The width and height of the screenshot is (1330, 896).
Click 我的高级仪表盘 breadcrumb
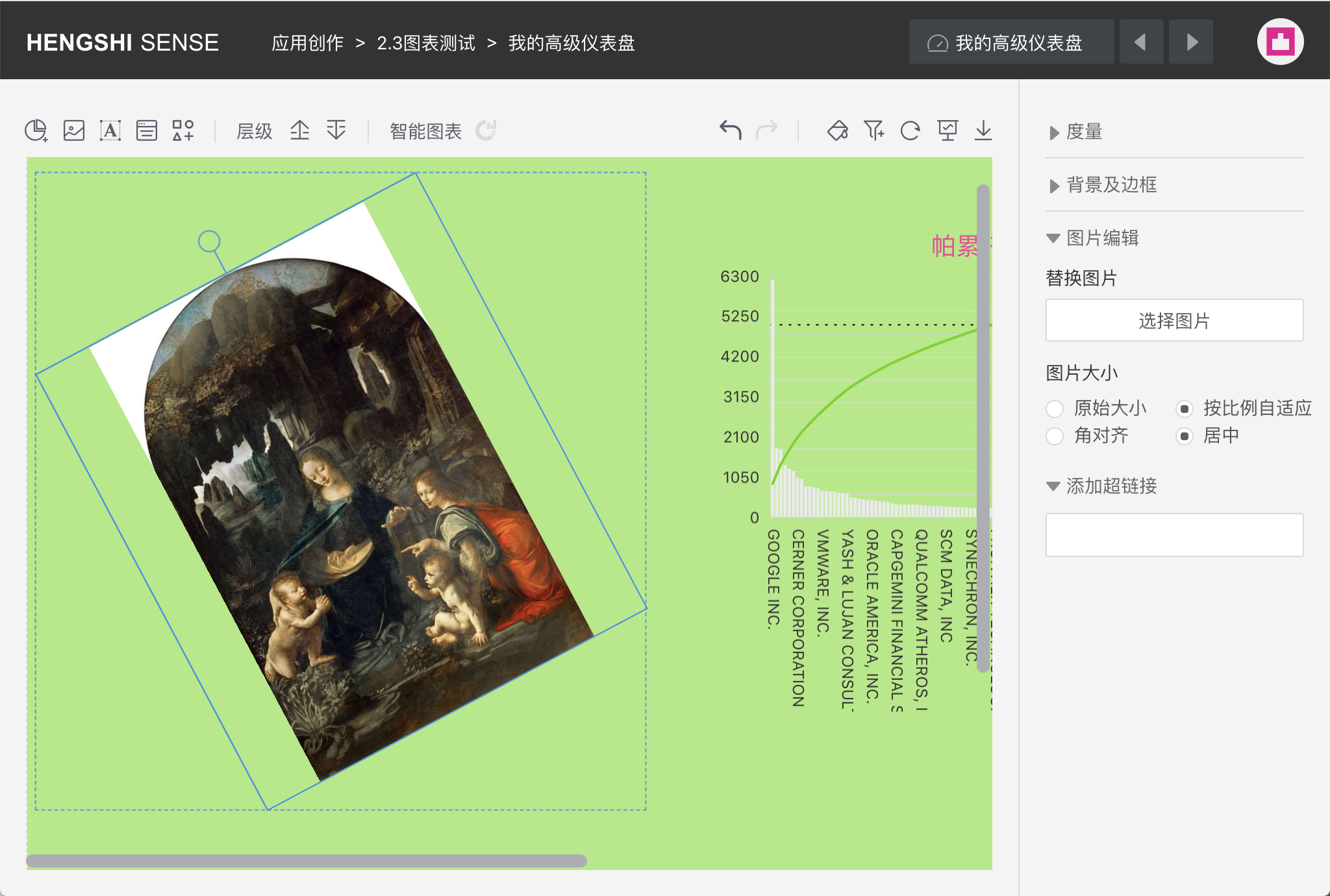tap(571, 43)
